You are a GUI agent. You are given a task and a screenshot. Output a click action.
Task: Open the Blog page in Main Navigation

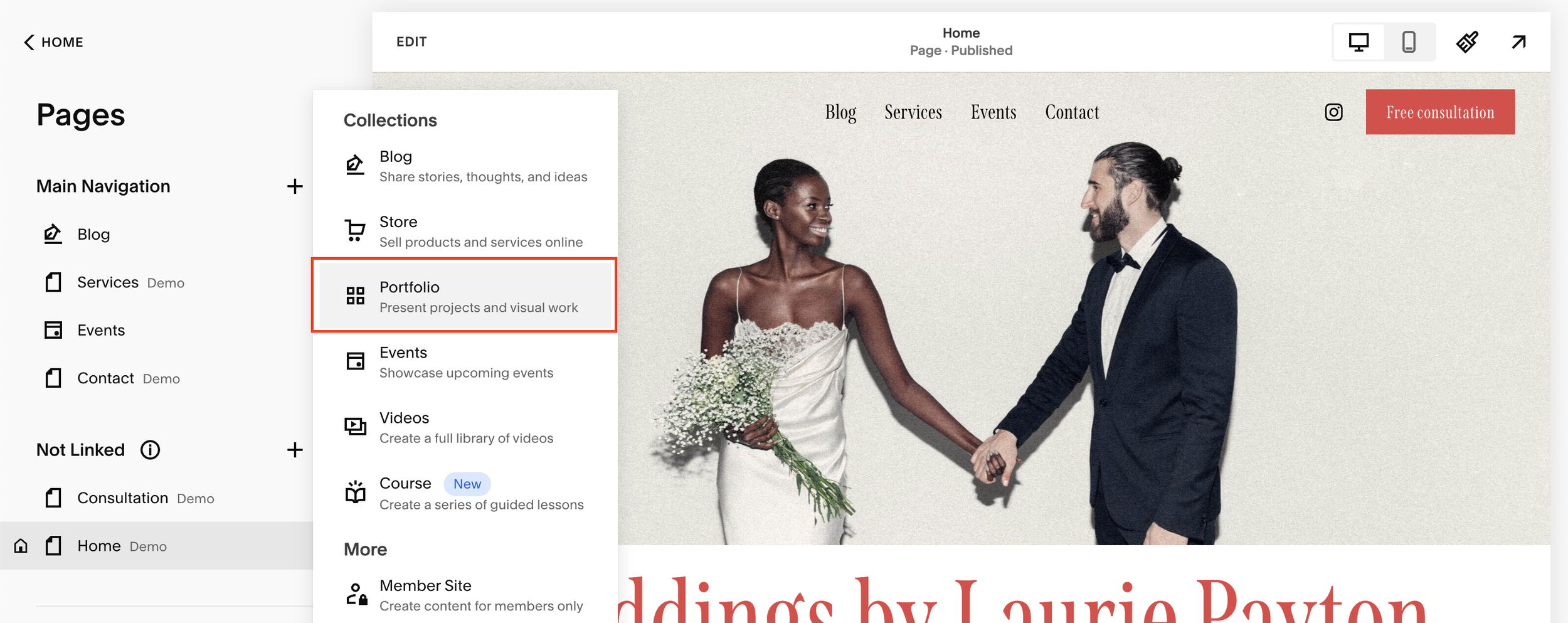click(x=93, y=234)
